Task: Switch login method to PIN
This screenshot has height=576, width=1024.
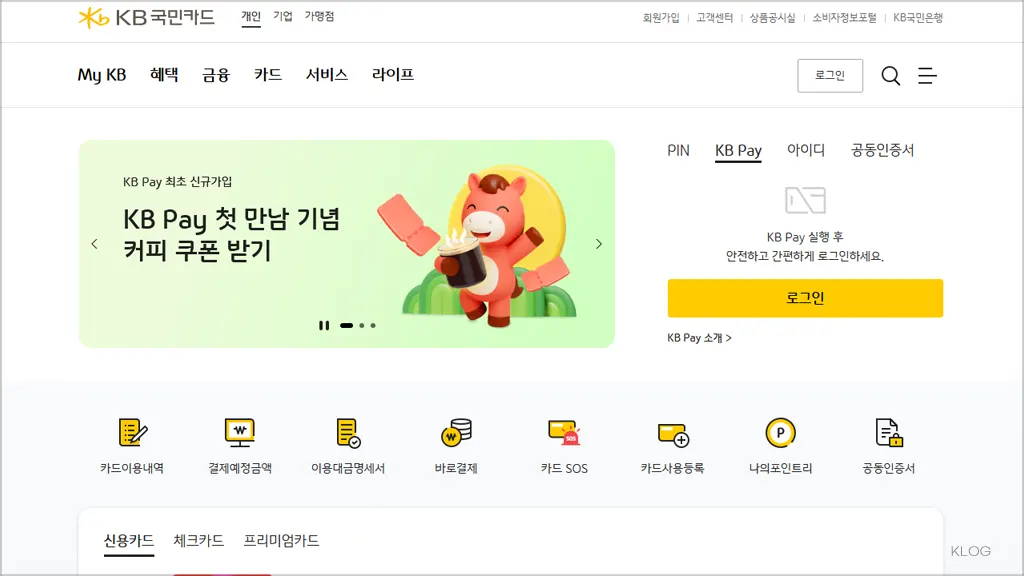Action: pyautogui.click(x=679, y=149)
